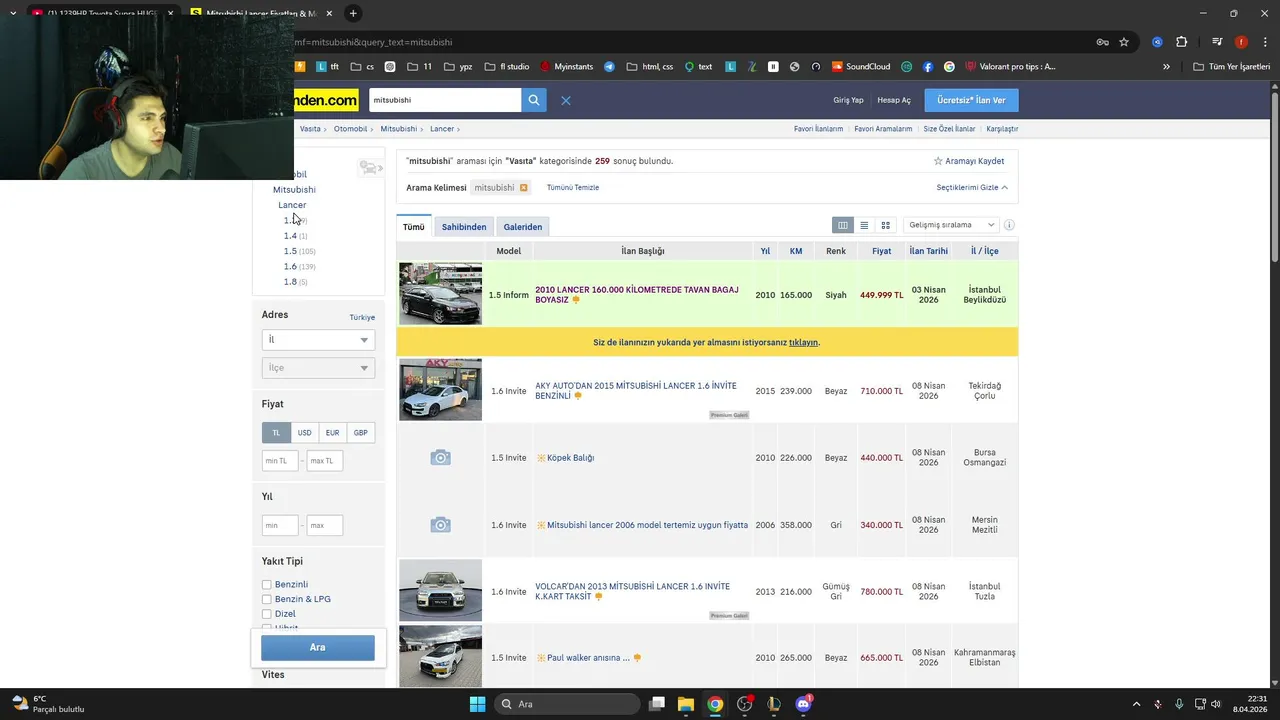This screenshot has width=1280, height=720.
Task: Open the 2010 Lancer black car thumbnail
Action: pyautogui.click(x=440, y=294)
